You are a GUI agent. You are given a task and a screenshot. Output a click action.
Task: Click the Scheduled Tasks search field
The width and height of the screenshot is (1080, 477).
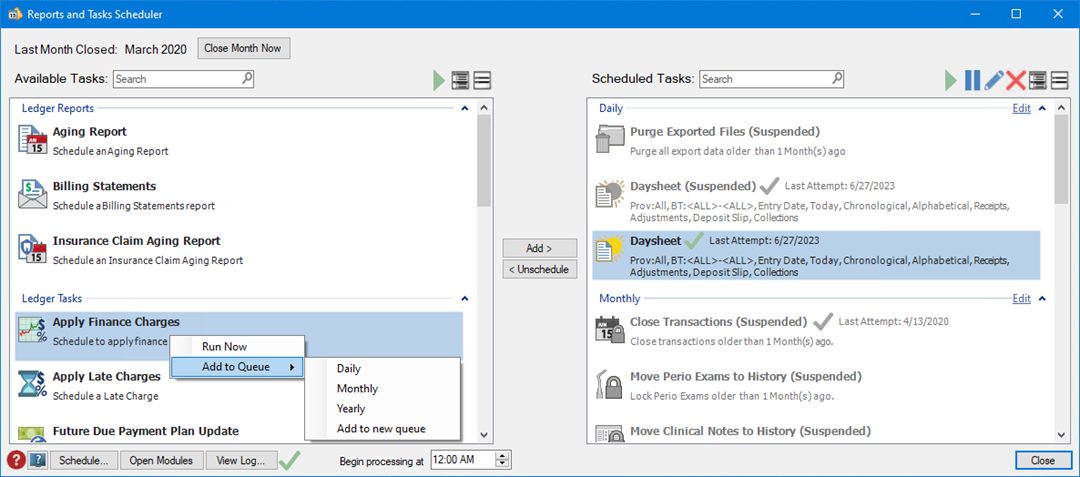(771, 79)
